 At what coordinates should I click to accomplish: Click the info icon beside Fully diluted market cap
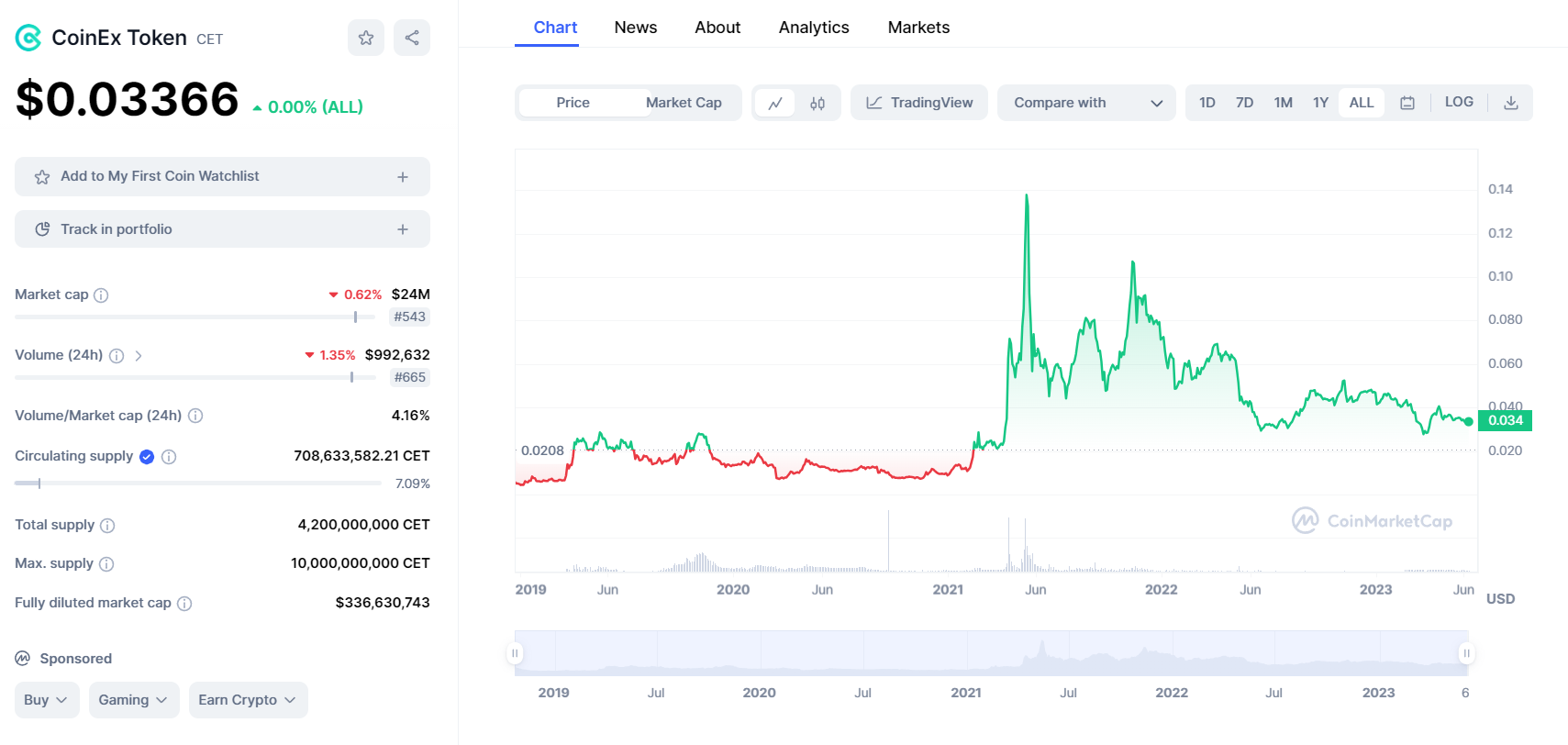(184, 604)
